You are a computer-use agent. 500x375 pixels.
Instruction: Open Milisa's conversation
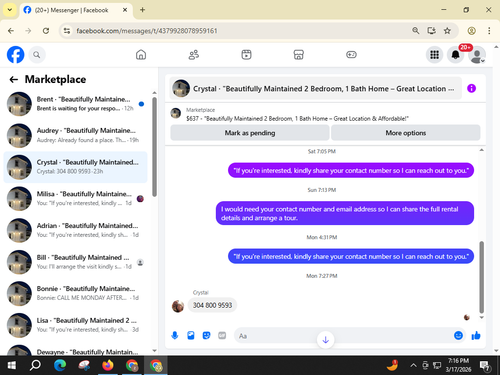tap(76, 199)
